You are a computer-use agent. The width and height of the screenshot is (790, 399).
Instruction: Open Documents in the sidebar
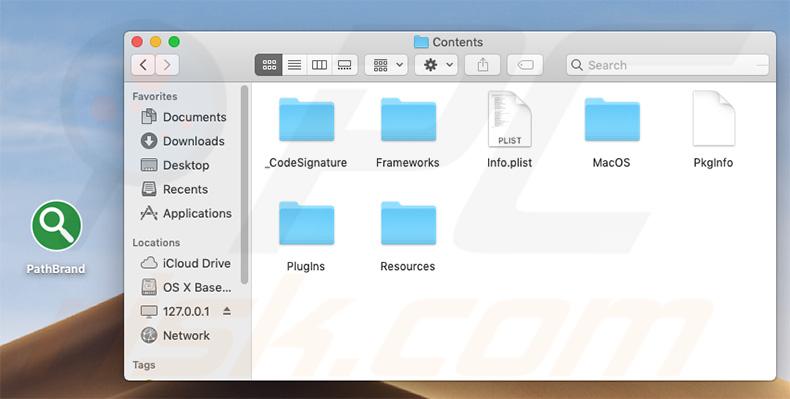184,117
